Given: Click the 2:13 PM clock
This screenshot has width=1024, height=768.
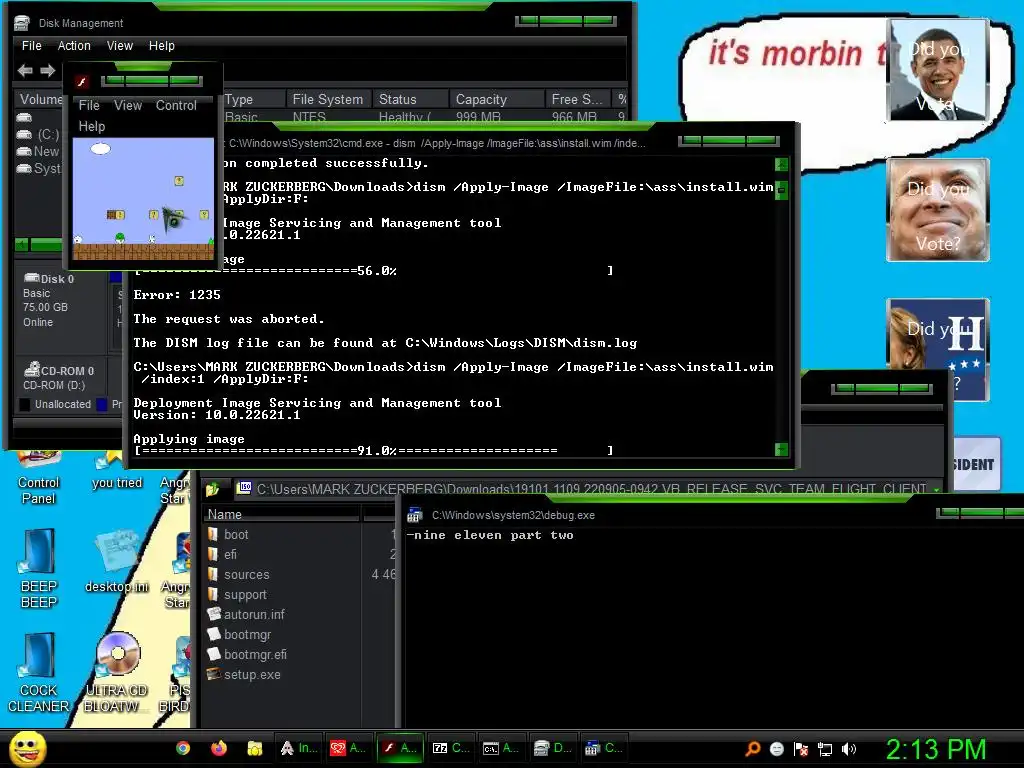Looking at the screenshot, I should (x=935, y=750).
